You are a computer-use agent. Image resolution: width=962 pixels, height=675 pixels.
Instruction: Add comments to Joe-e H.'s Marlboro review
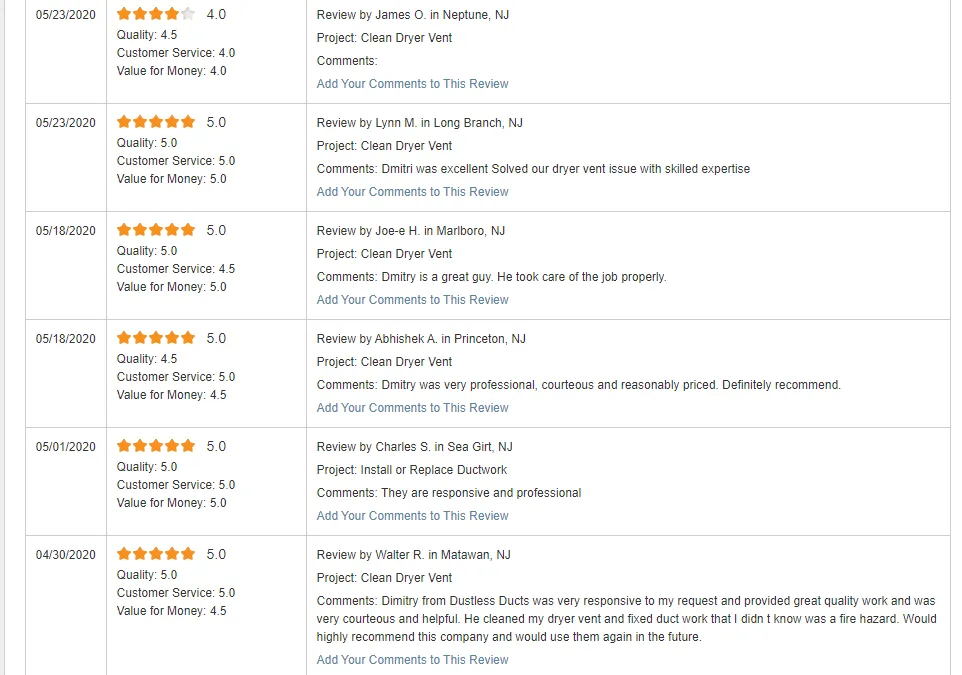[x=412, y=300]
